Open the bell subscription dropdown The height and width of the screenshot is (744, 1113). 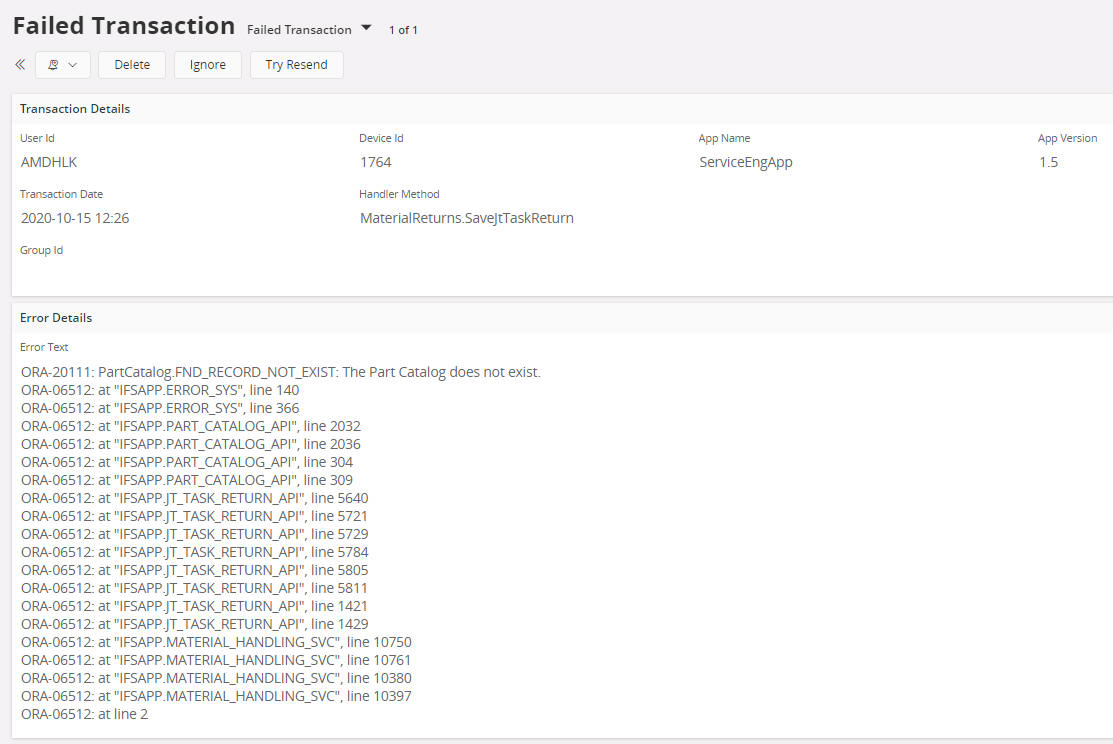point(63,65)
